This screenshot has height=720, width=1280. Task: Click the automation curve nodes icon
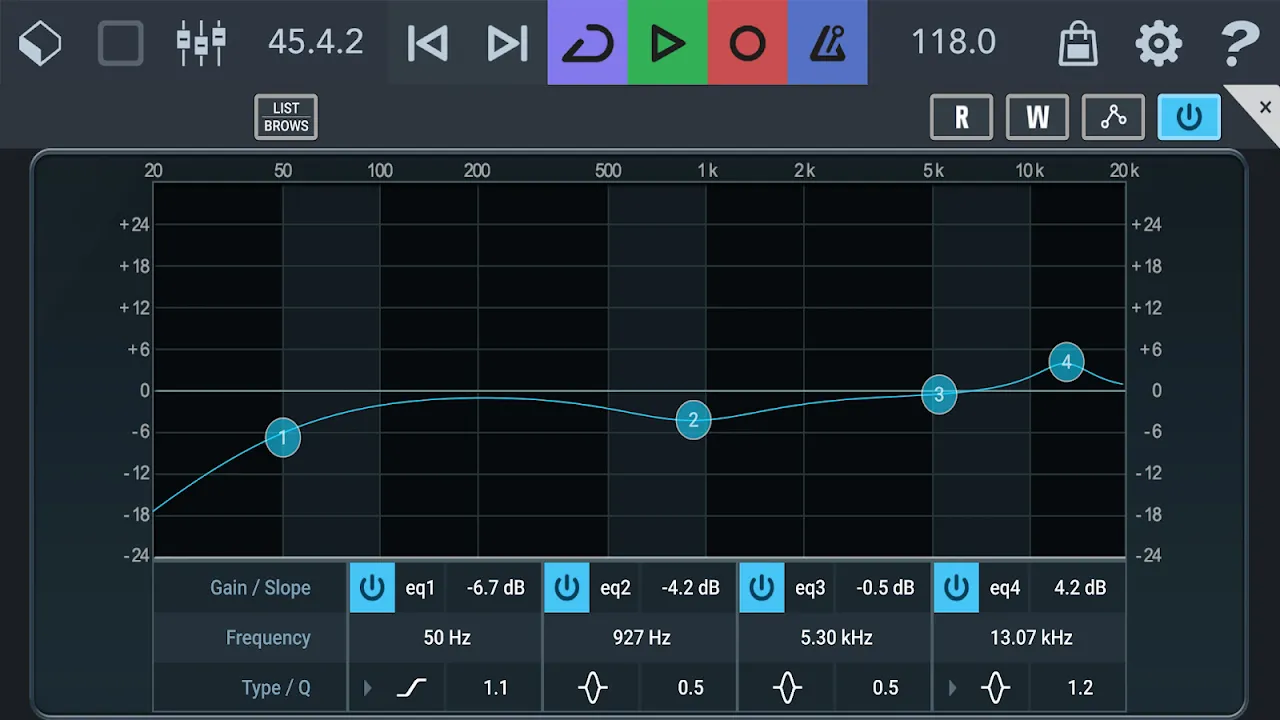click(x=1113, y=117)
